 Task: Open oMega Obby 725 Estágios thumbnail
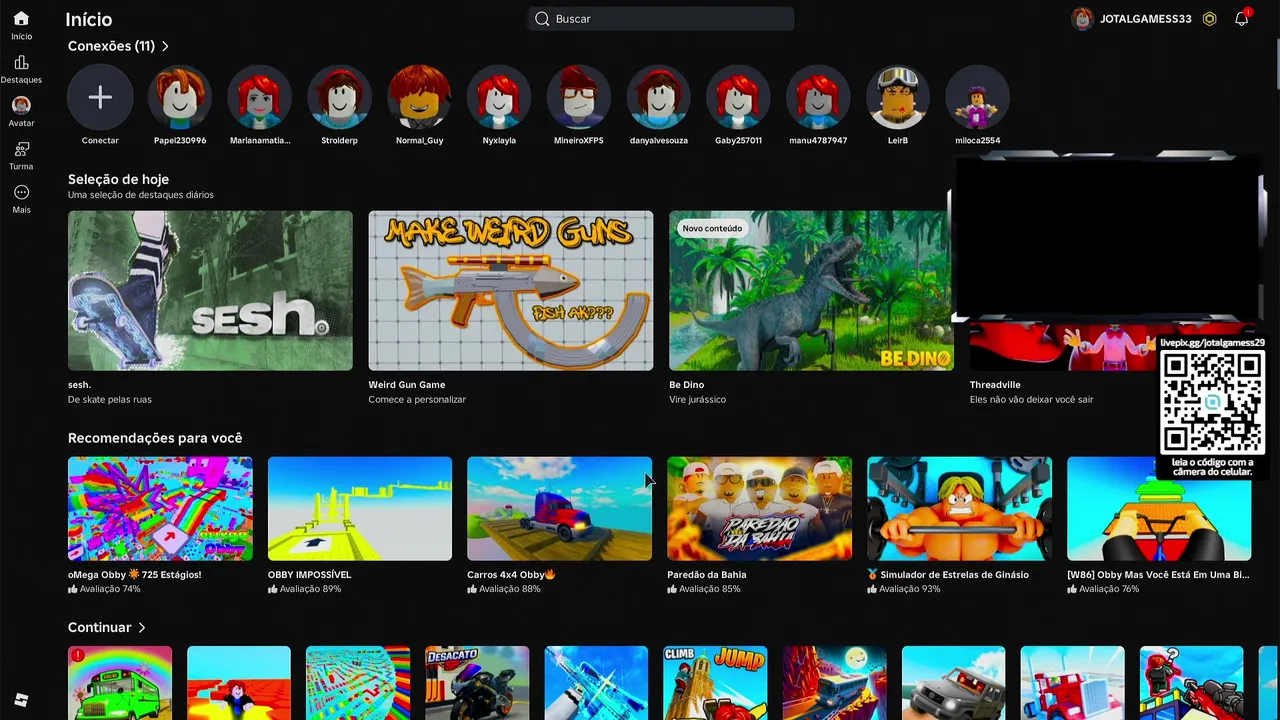(x=160, y=509)
